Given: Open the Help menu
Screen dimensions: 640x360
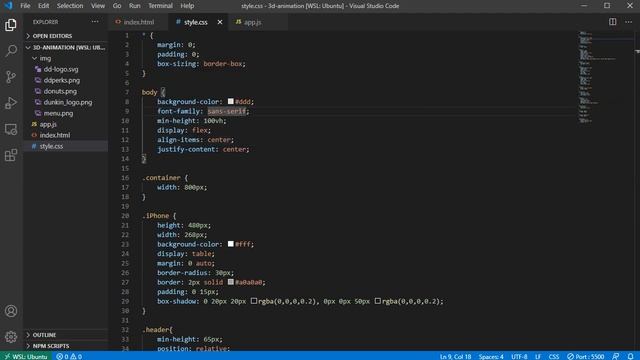Looking at the screenshot, I should tap(187, 6).
